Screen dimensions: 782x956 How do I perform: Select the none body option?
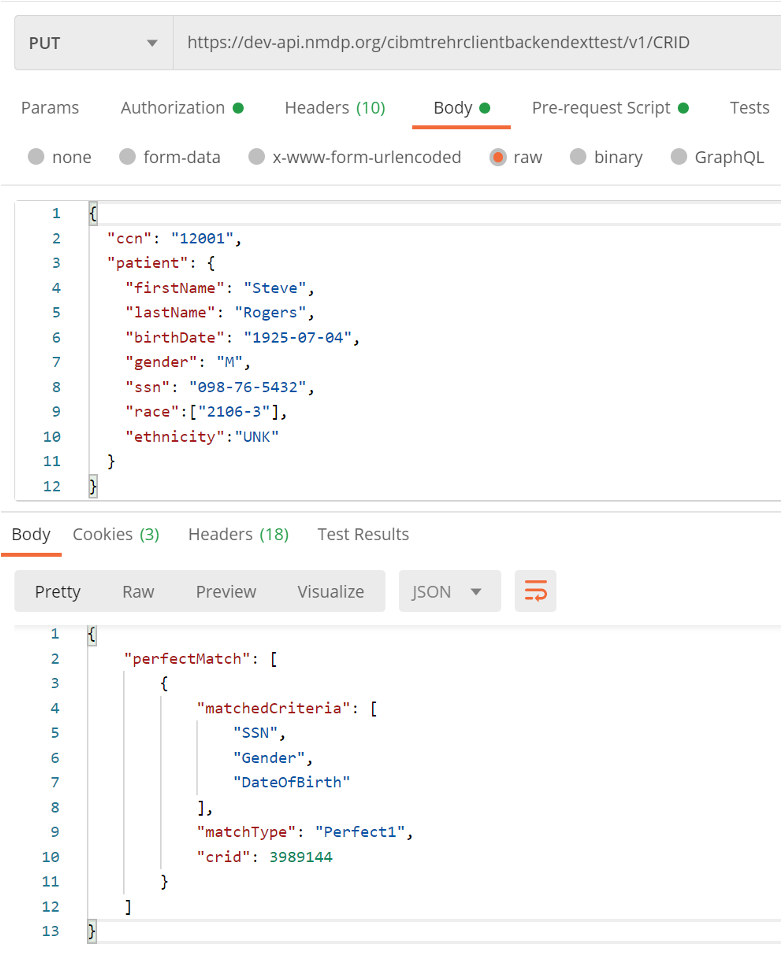[x=60, y=157]
